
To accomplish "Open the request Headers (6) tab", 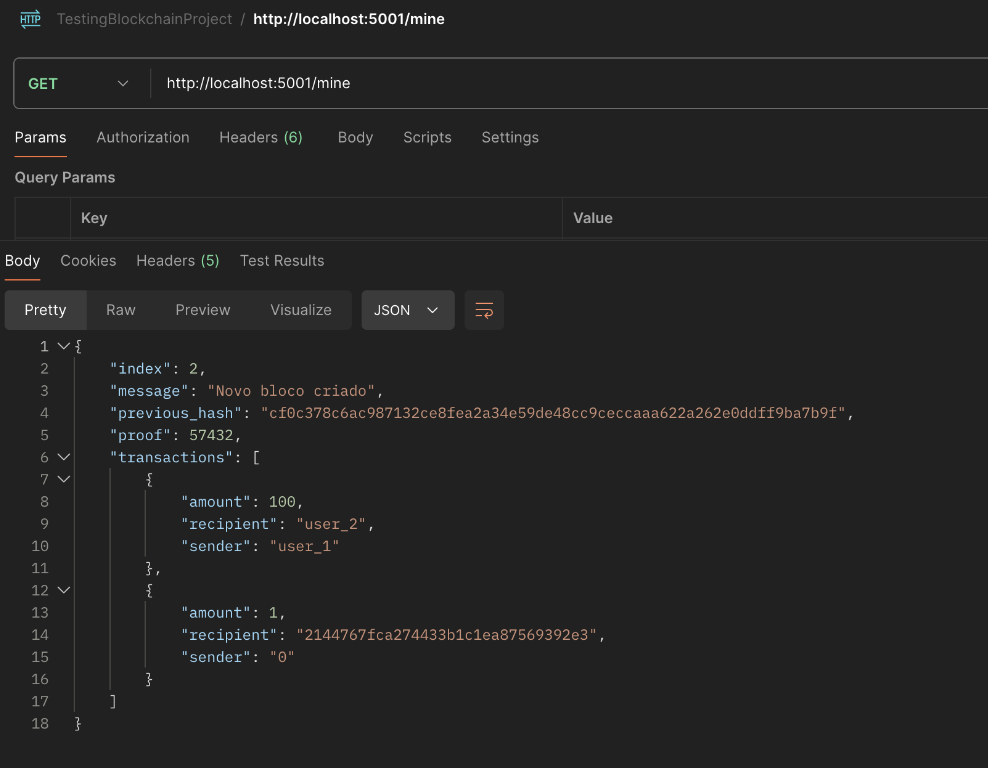I will click(261, 137).
